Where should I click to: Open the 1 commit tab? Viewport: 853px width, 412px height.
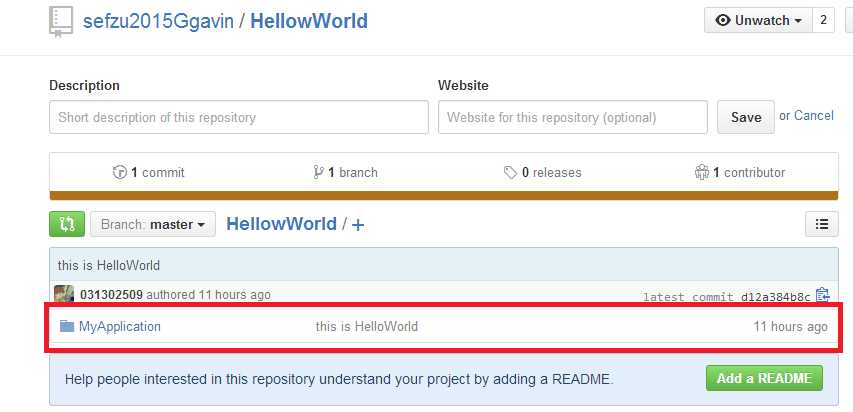tap(149, 173)
